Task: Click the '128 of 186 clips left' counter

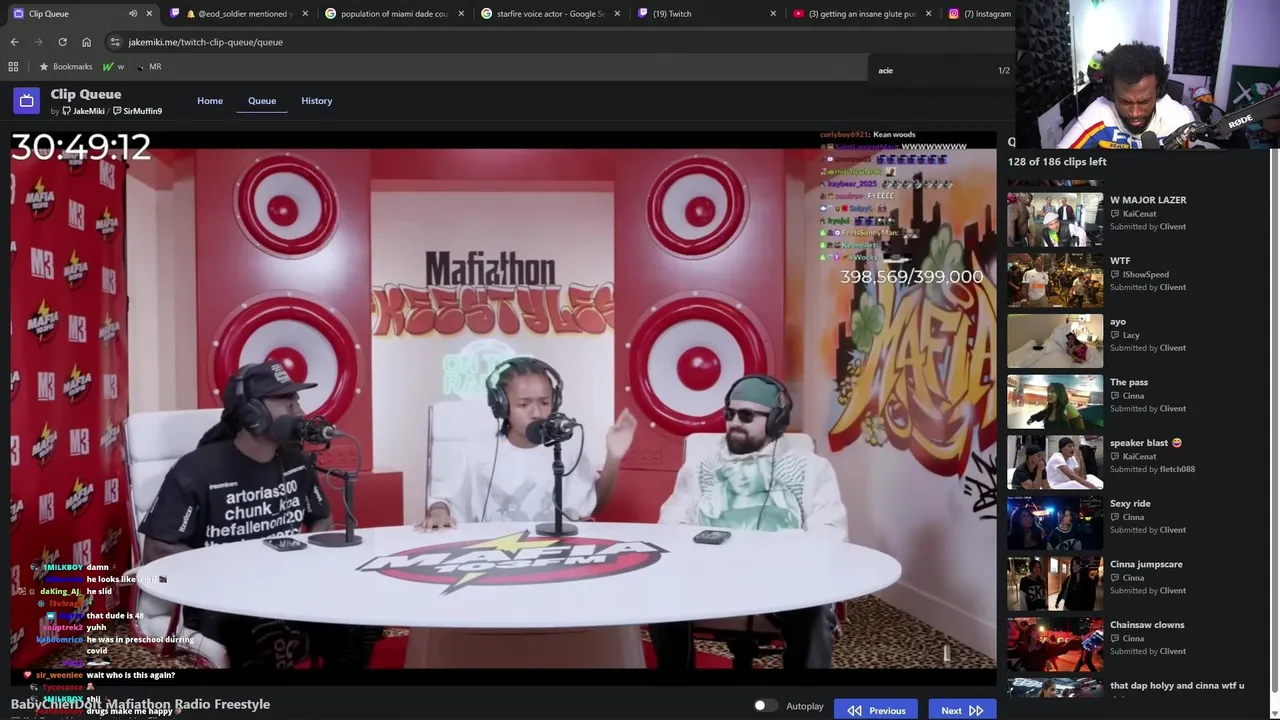Action: pyautogui.click(x=1057, y=162)
